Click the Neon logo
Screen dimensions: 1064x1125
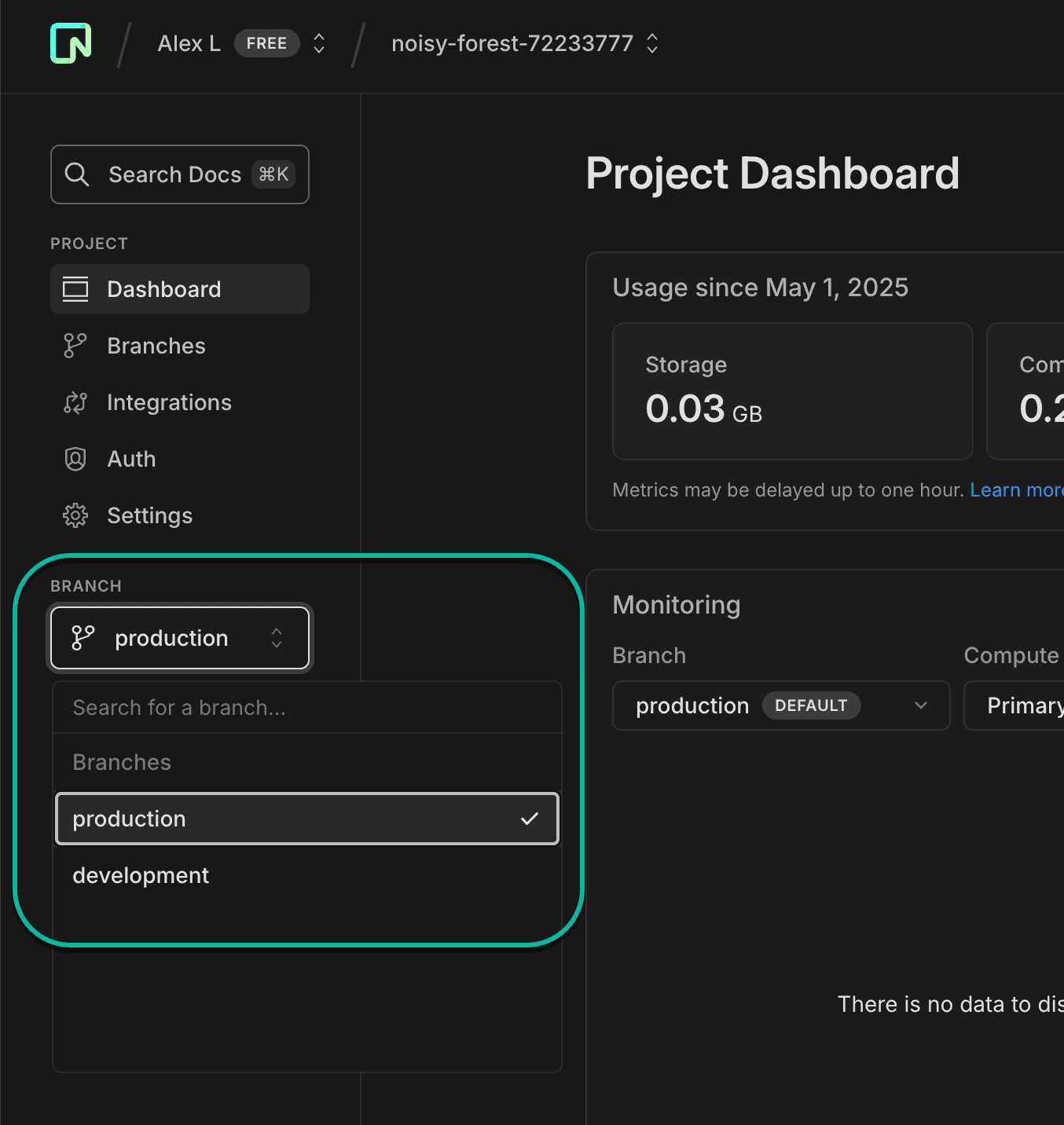coord(70,43)
